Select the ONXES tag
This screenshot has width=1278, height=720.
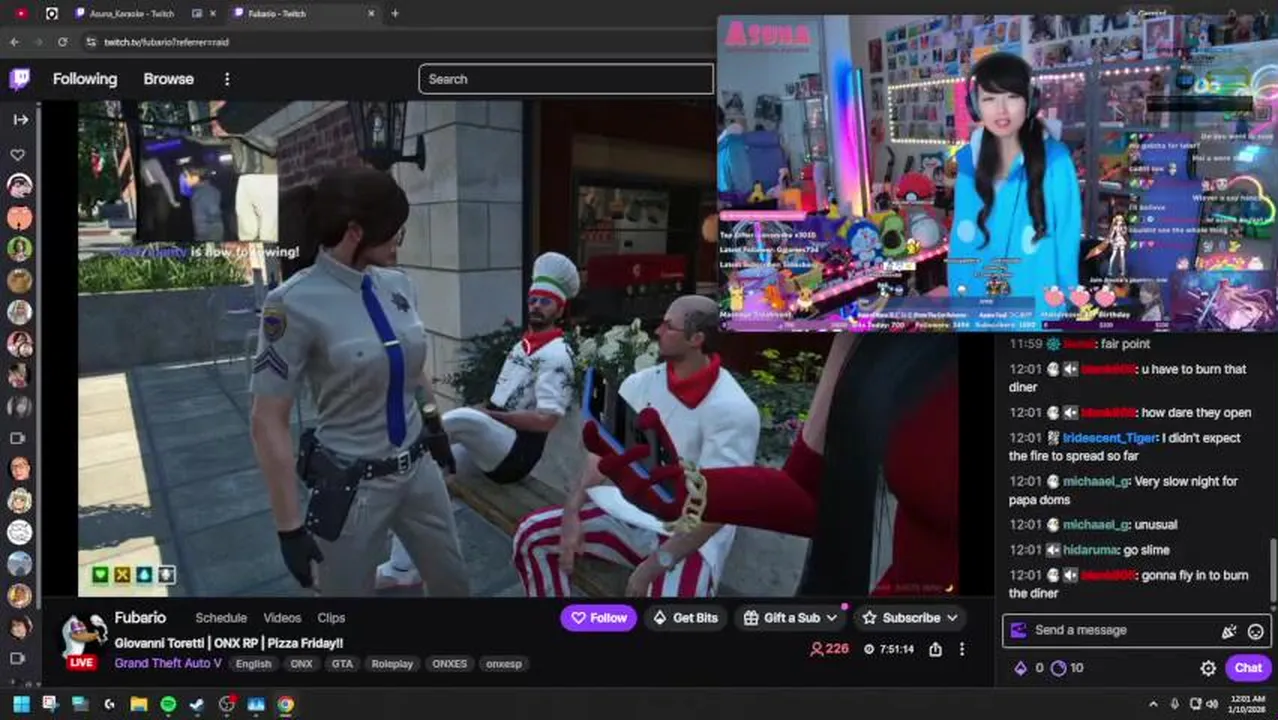(x=449, y=663)
